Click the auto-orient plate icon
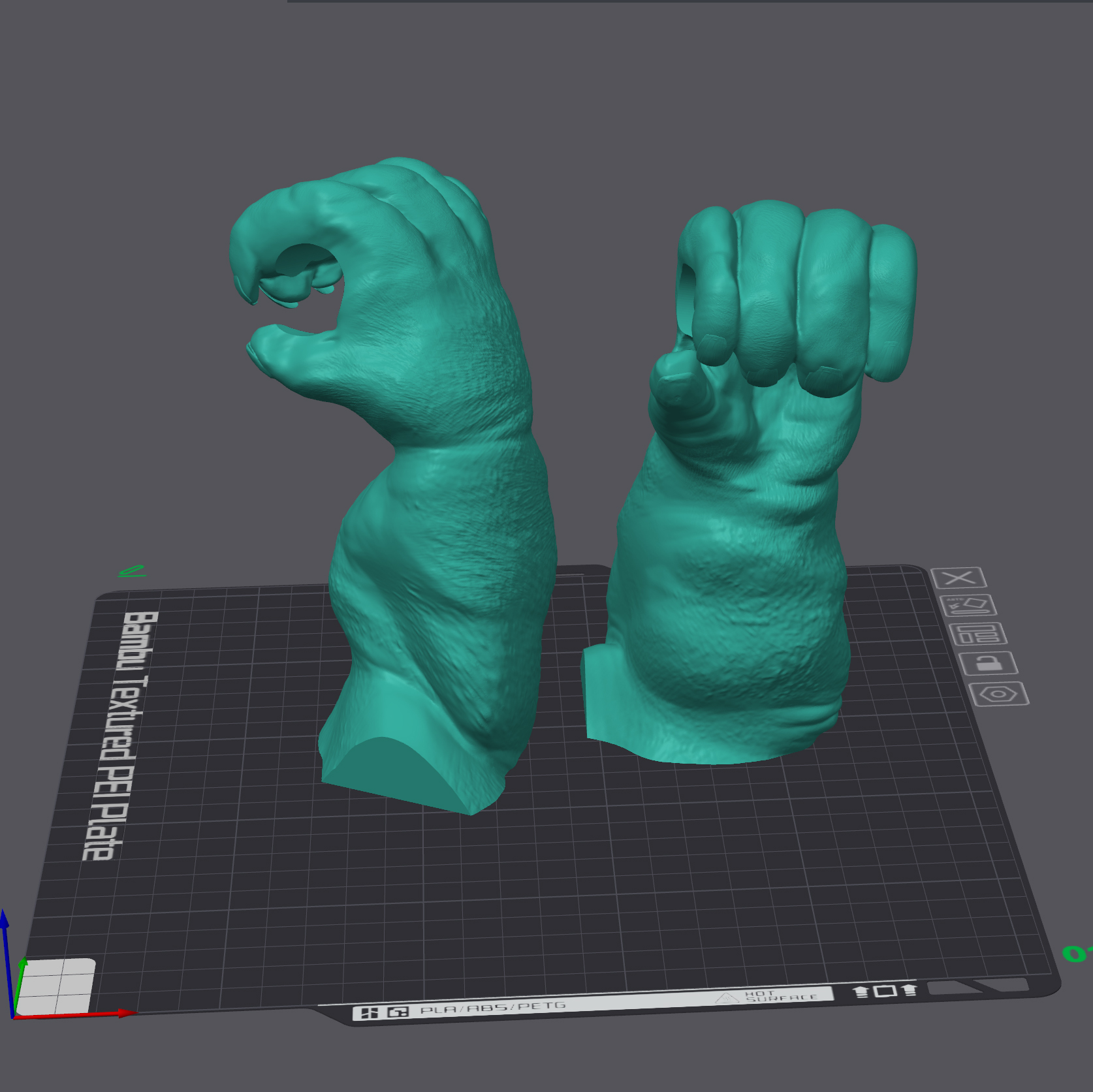Screen dimensions: 1093x1092 968,605
